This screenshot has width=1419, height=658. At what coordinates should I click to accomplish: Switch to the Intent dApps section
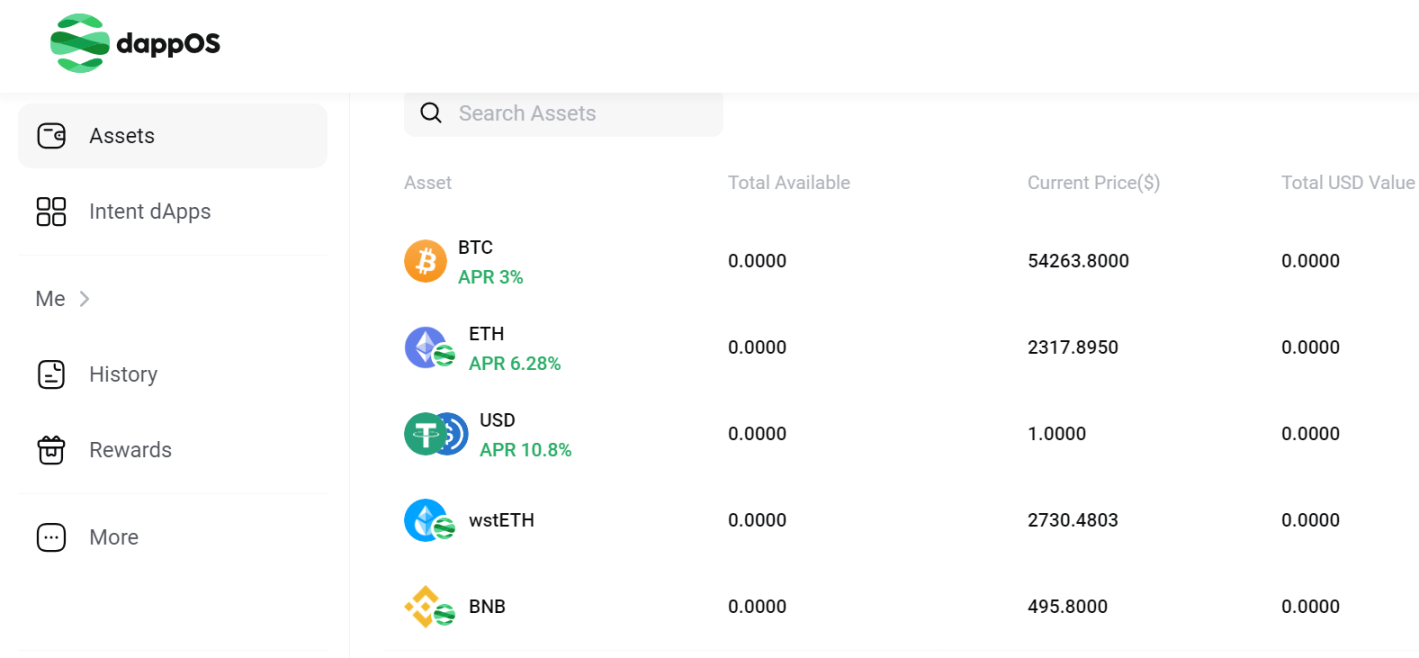(149, 211)
